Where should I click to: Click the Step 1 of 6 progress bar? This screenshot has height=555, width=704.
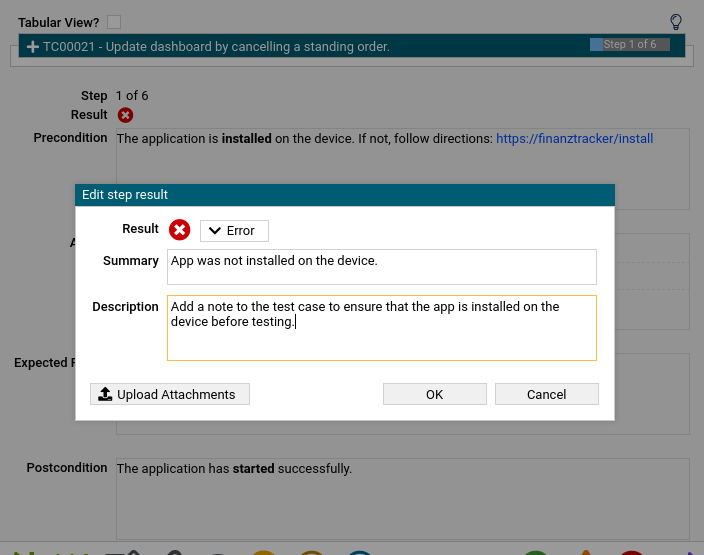[629, 44]
